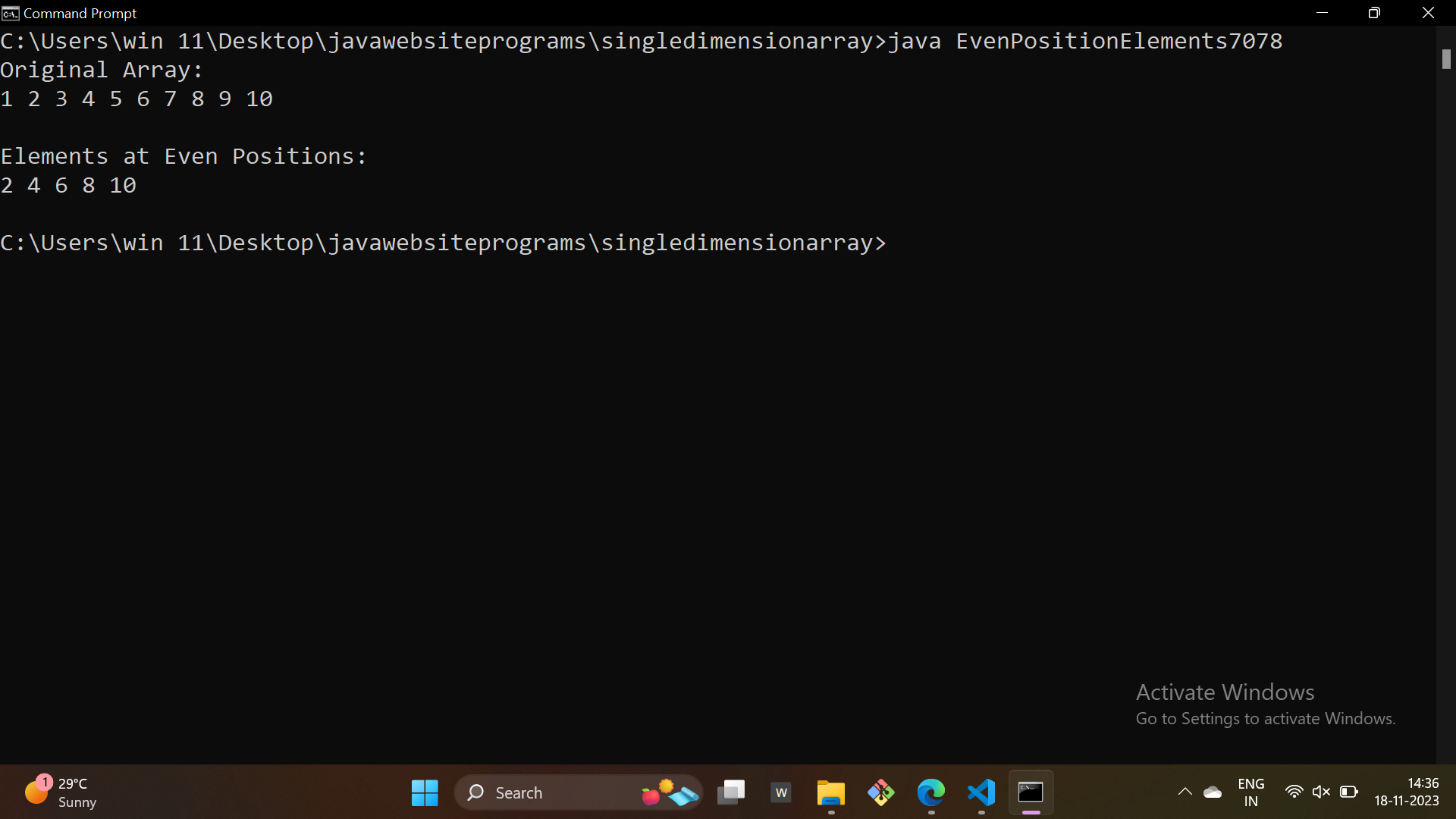
Task: Expand the hidden system tray icons
Action: point(1185,792)
